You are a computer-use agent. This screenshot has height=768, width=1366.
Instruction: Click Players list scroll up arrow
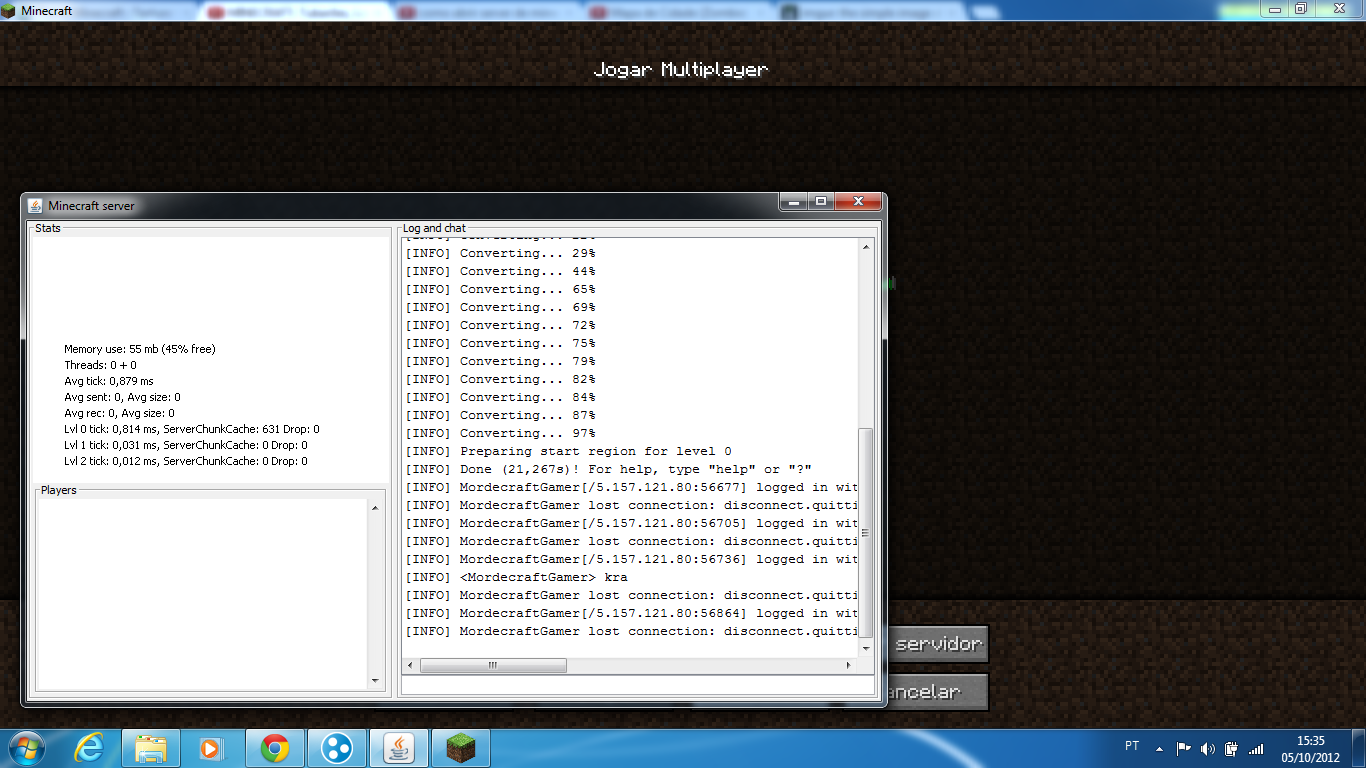coord(375,508)
